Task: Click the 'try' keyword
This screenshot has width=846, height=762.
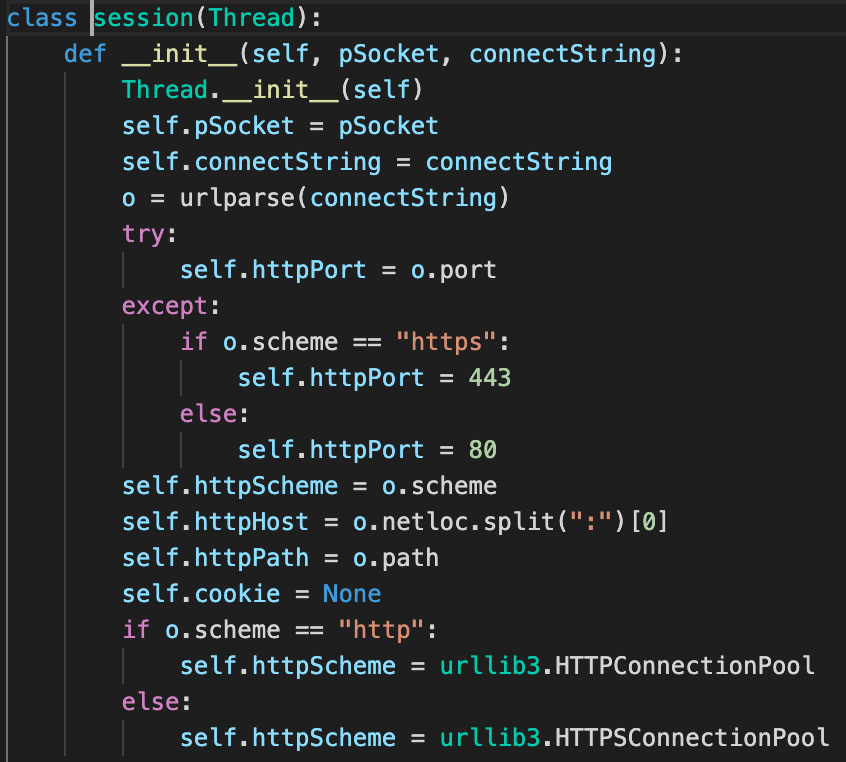Action: click(x=143, y=234)
